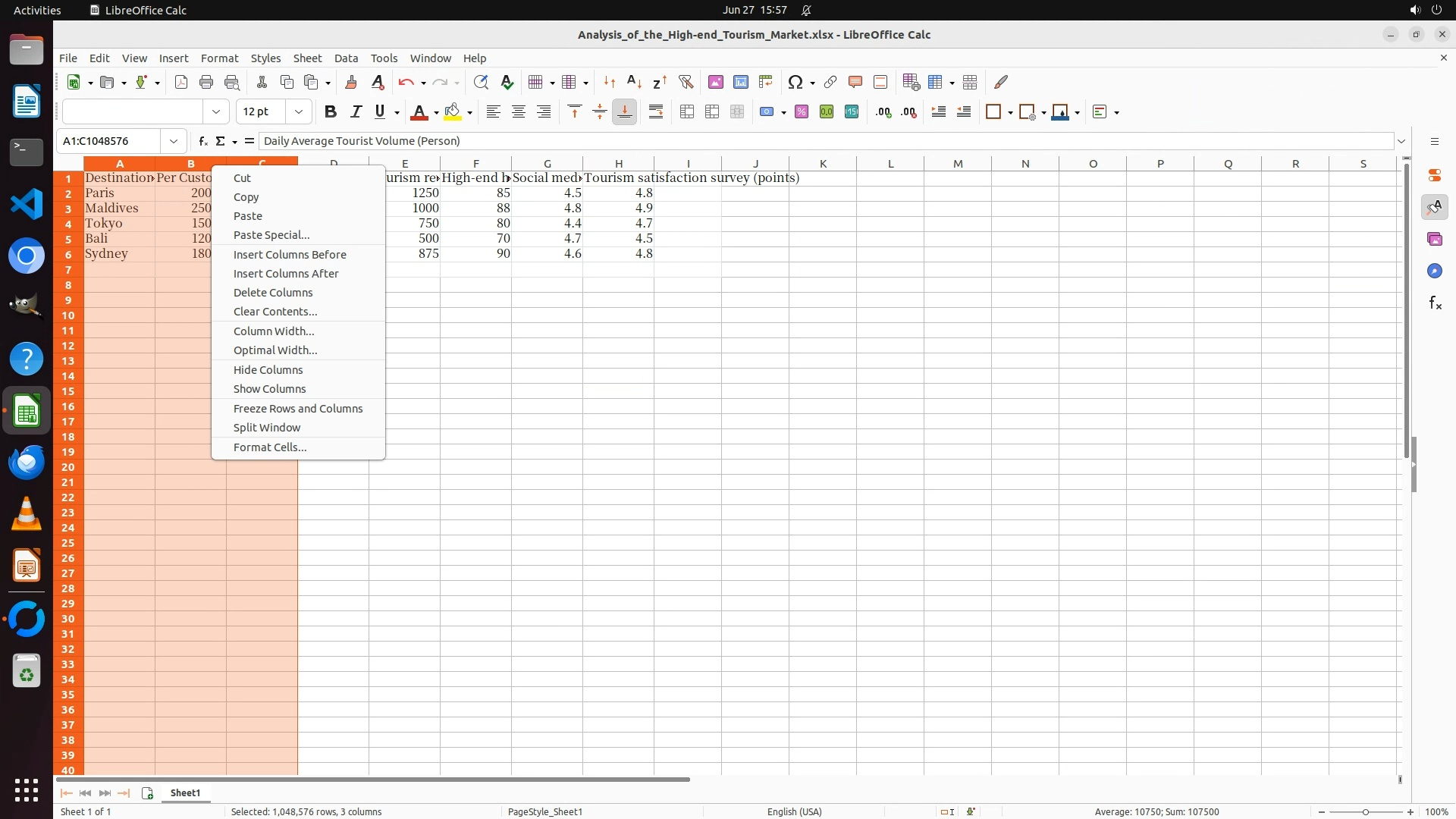Viewport: 1456px width, 819px height.
Task: Toggle Italic formatting
Action: tap(355, 111)
